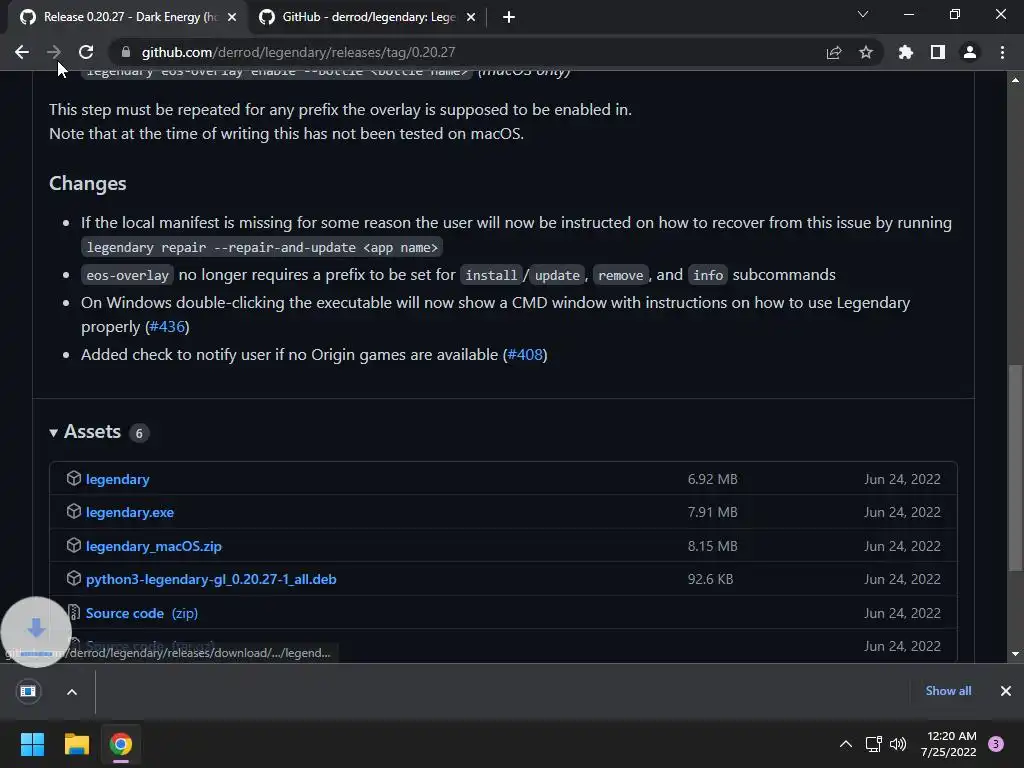The image size is (1024, 768).
Task: Click the 6.92 MB size of legendary
Action: [x=712, y=479]
